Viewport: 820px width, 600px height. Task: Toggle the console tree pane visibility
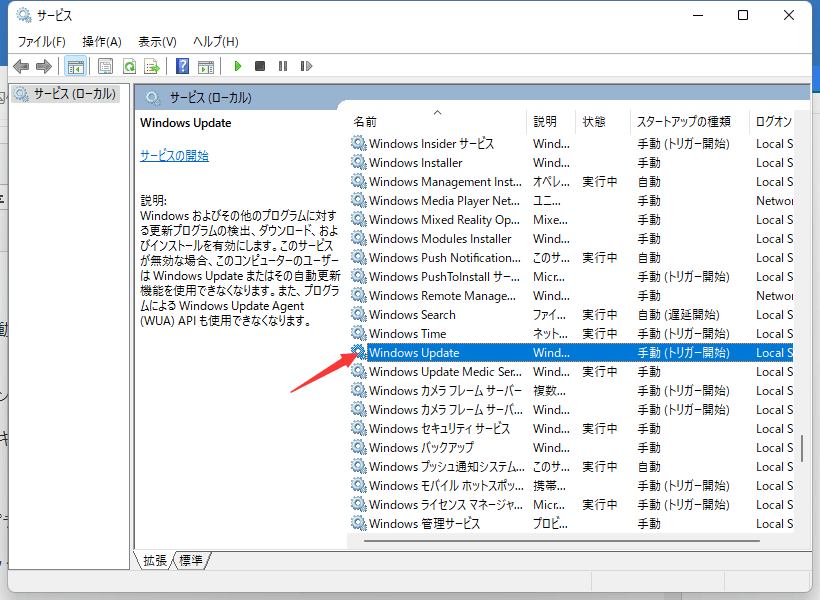tap(75, 66)
